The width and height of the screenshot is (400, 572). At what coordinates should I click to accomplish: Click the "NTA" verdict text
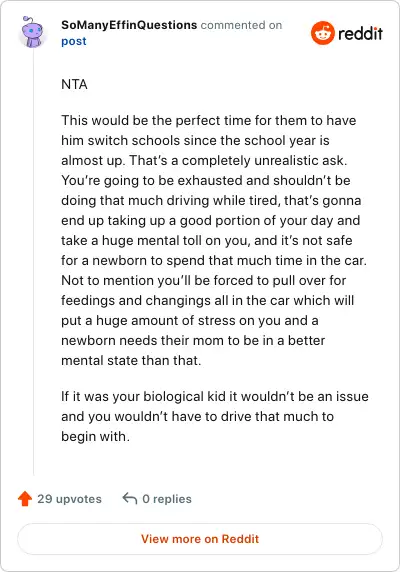click(74, 85)
